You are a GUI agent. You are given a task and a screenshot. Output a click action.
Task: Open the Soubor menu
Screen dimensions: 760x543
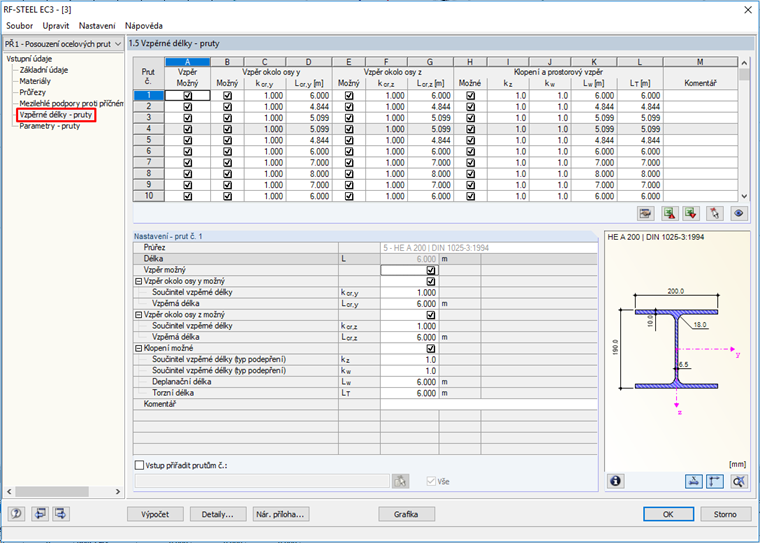coord(19,26)
